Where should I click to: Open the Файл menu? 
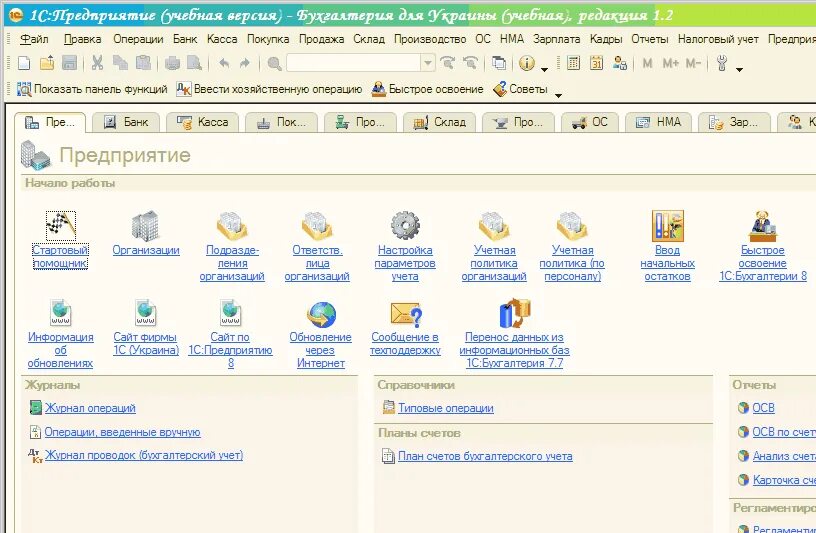click(x=34, y=39)
